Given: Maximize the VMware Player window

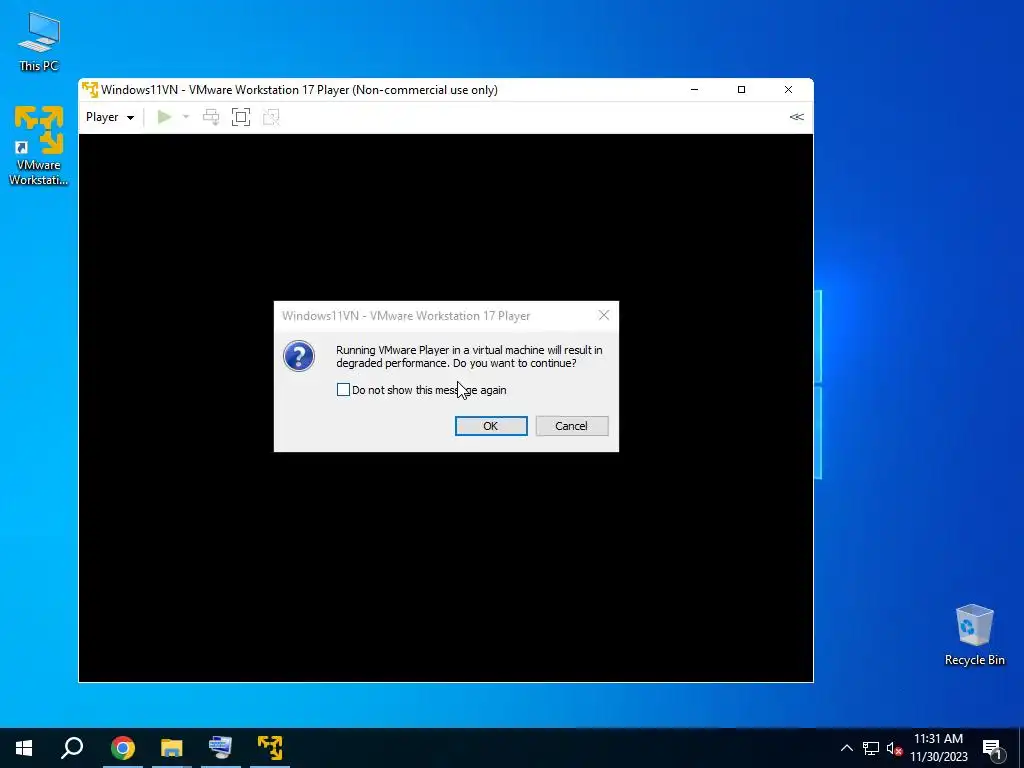Looking at the screenshot, I should coord(741,89).
